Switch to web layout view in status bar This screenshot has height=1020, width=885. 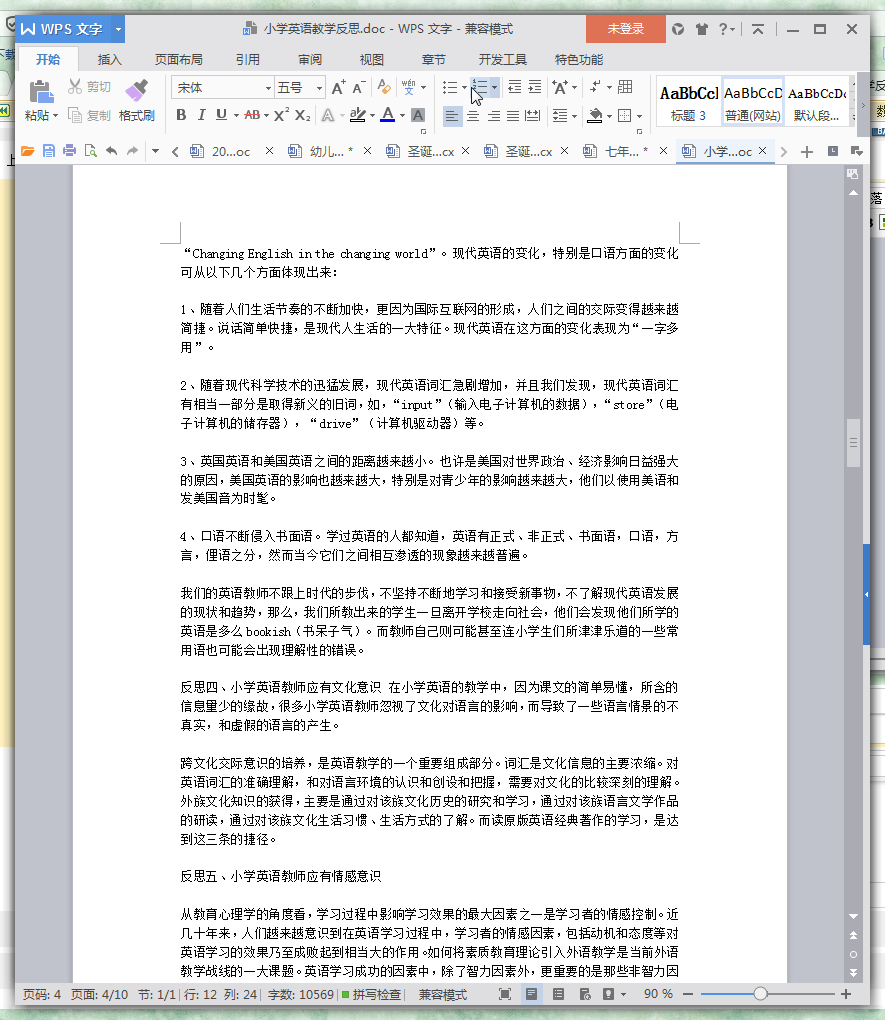coord(585,994)
